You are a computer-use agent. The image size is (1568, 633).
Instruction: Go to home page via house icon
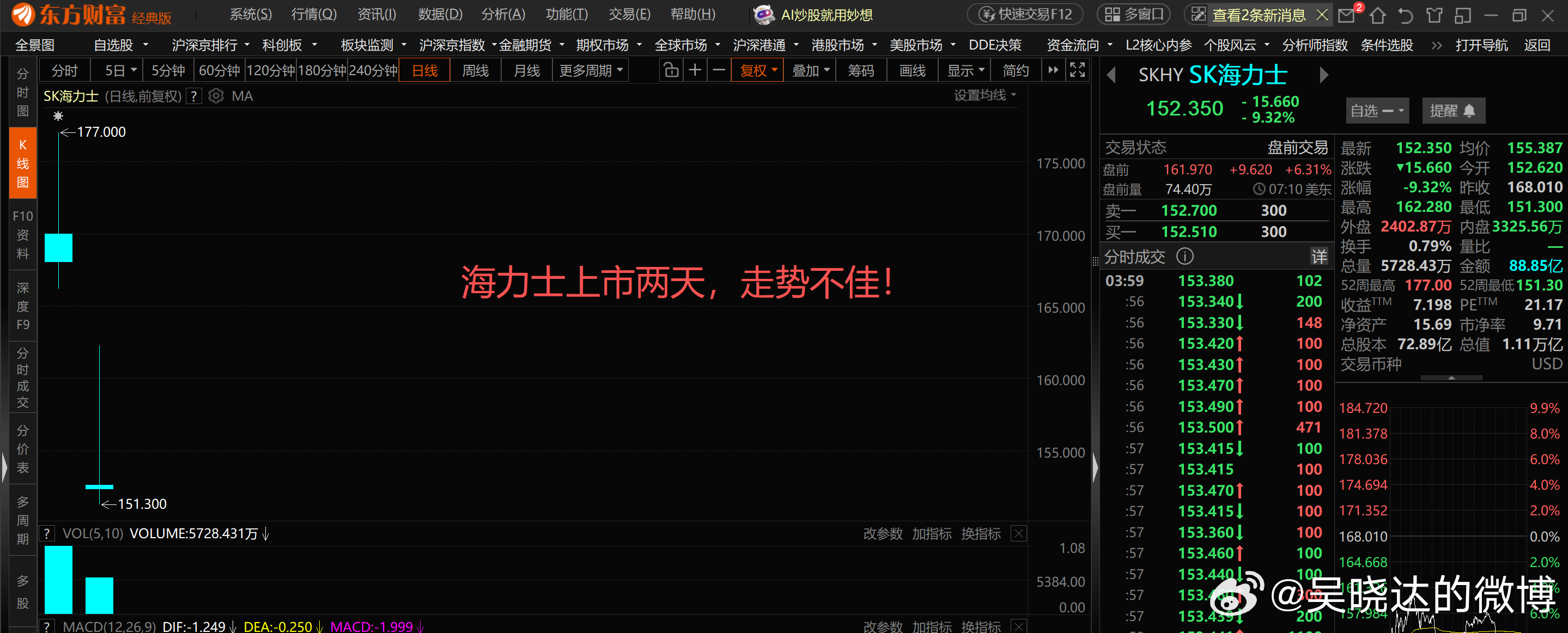(x=1377, y=15)
